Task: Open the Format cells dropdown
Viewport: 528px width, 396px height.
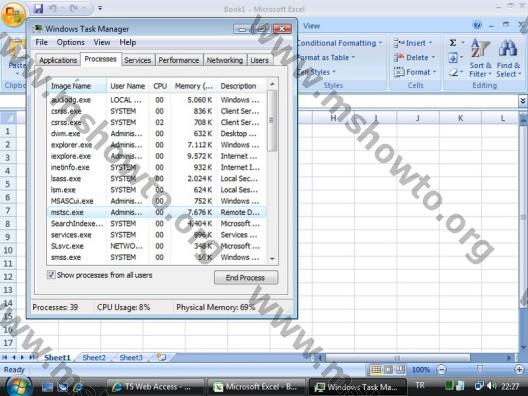Action: 415,72
